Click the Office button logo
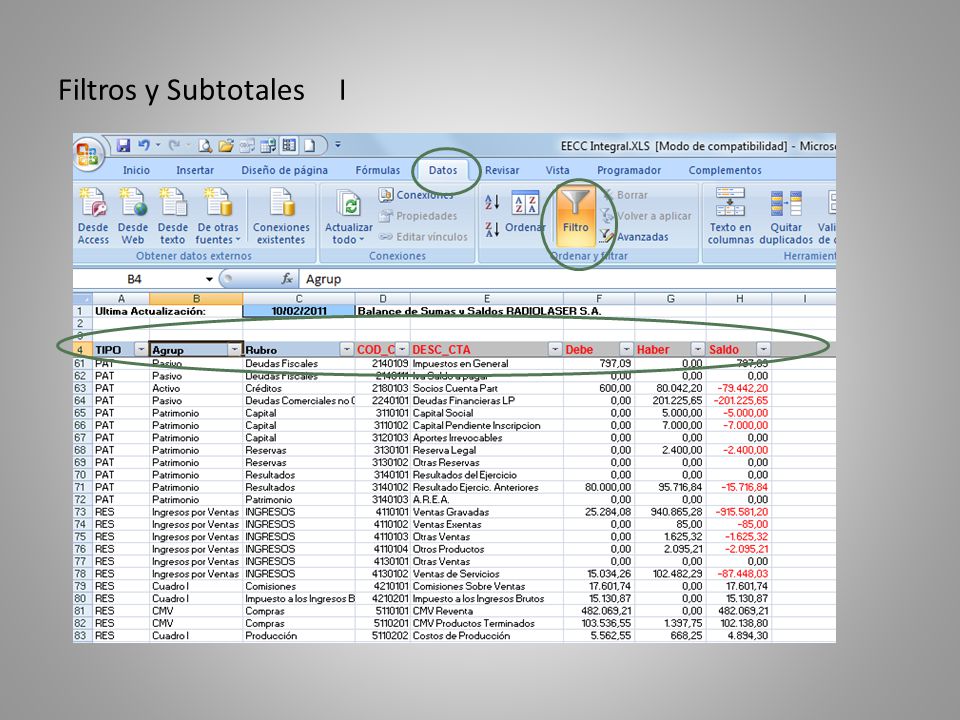Screen dimensions: 960x720 pos(87,152)
